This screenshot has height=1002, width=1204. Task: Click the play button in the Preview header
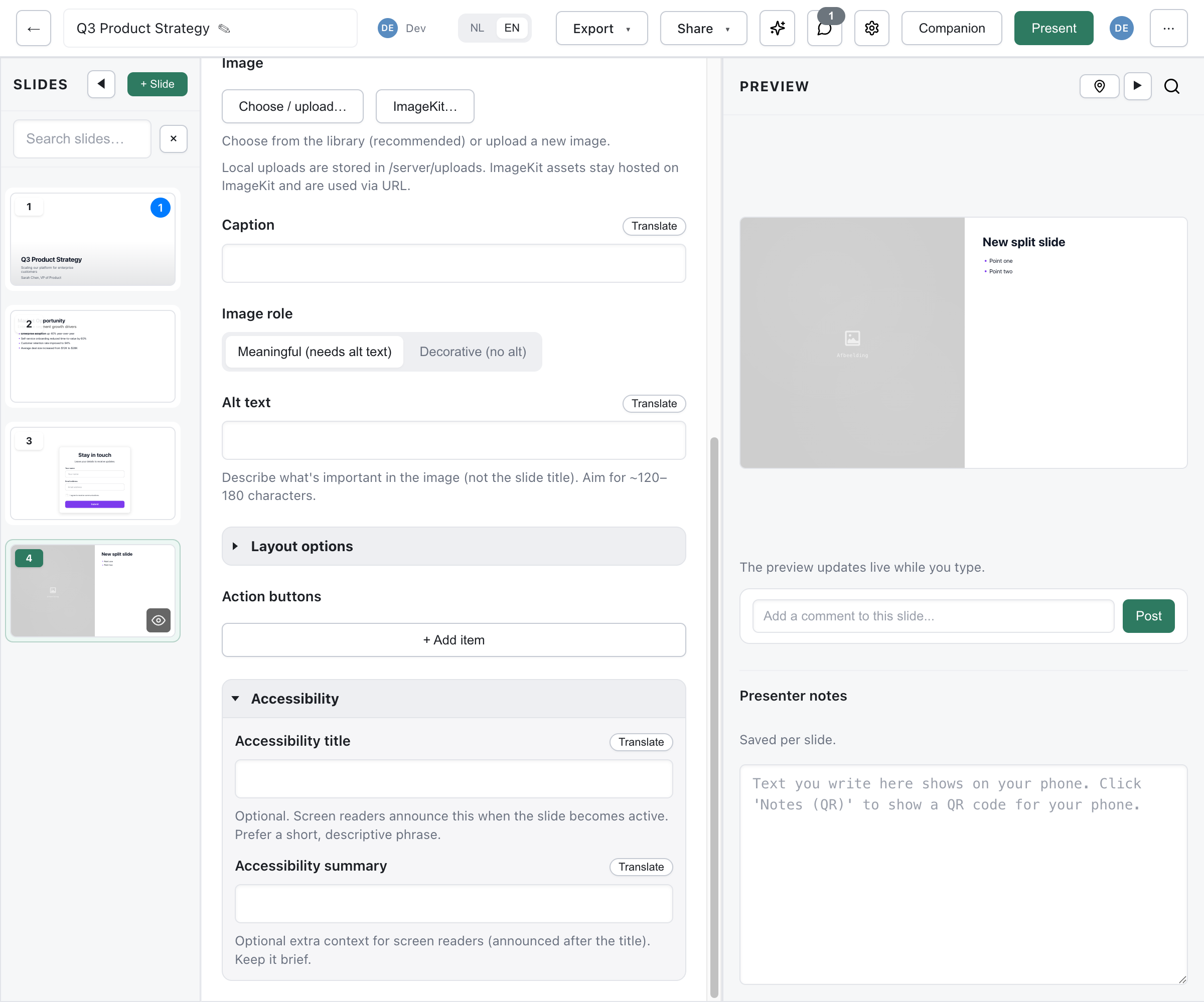pos(1137,86)
